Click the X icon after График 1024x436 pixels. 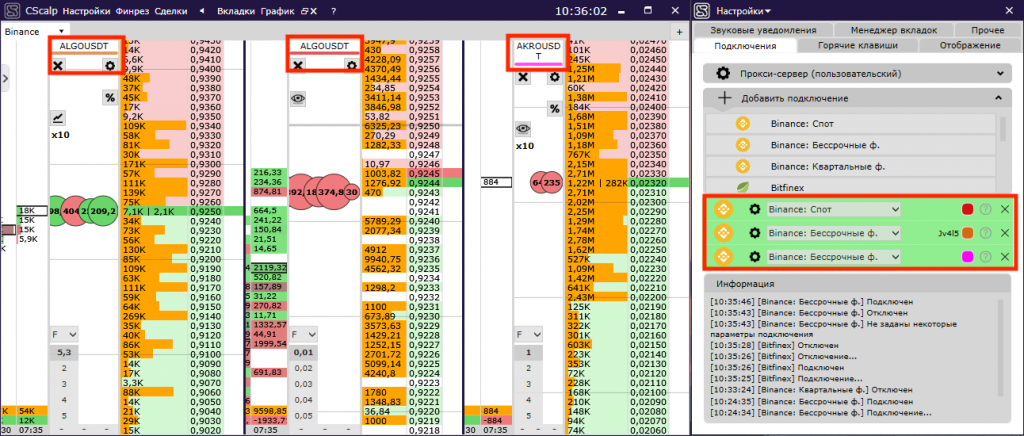click(x=313, y=11)
